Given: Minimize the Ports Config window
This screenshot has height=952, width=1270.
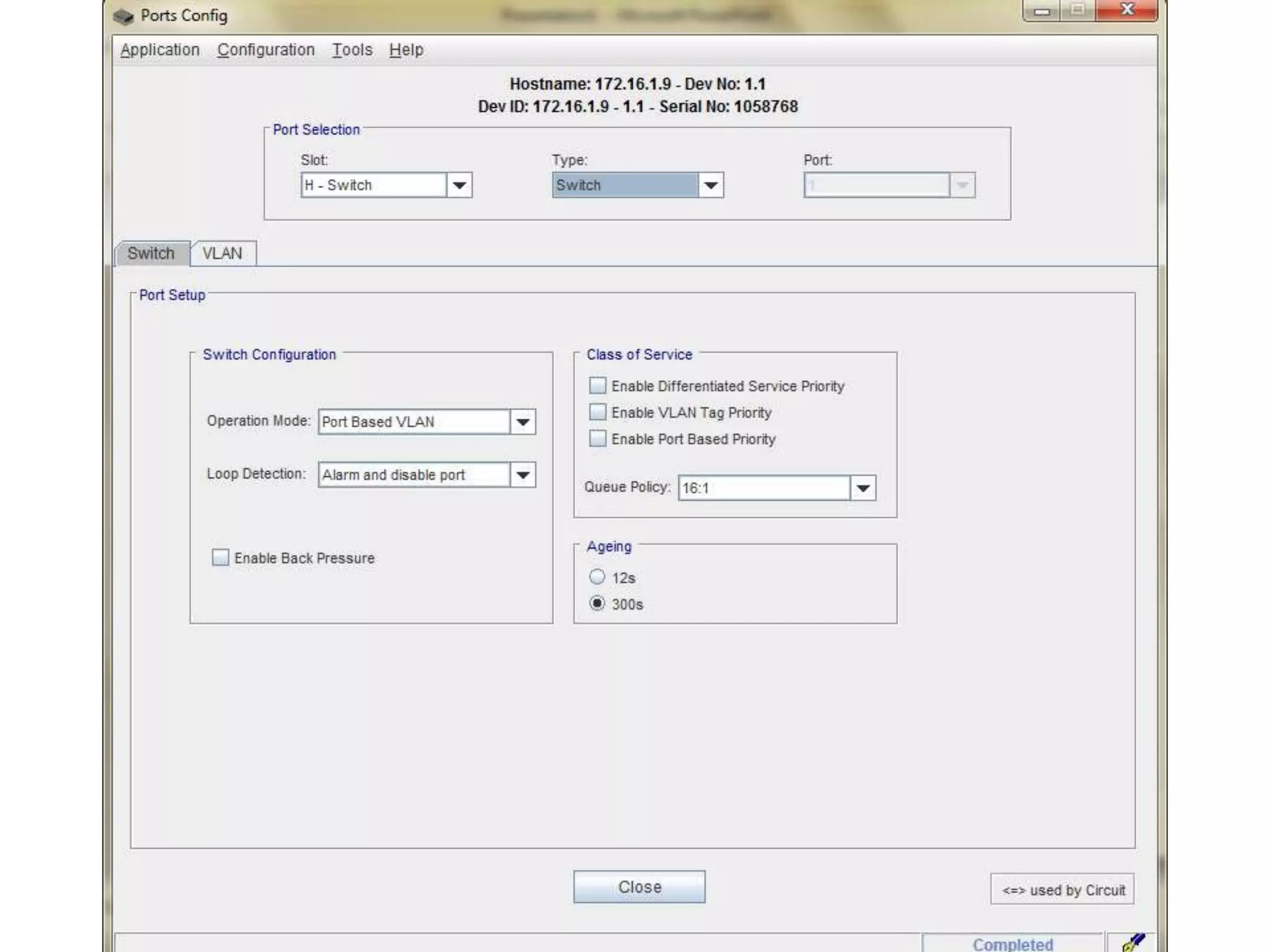Looking at the screenshot, I should [x=1042, y=10].
